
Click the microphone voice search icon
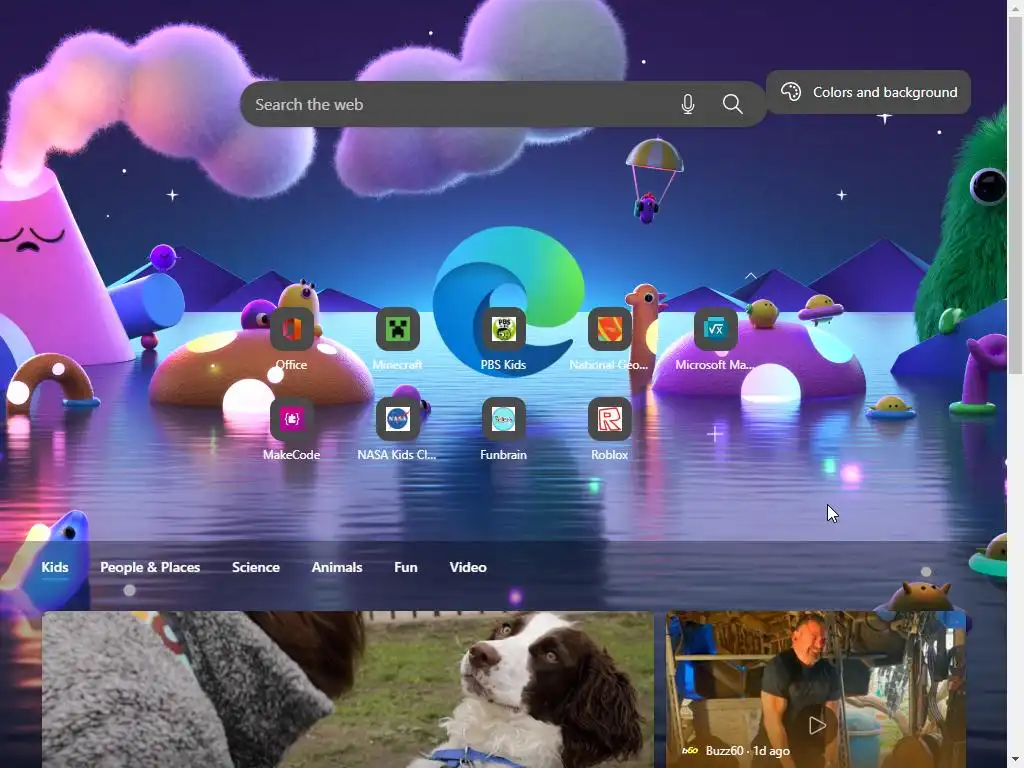pyautogui.click(x=688, y=104)
